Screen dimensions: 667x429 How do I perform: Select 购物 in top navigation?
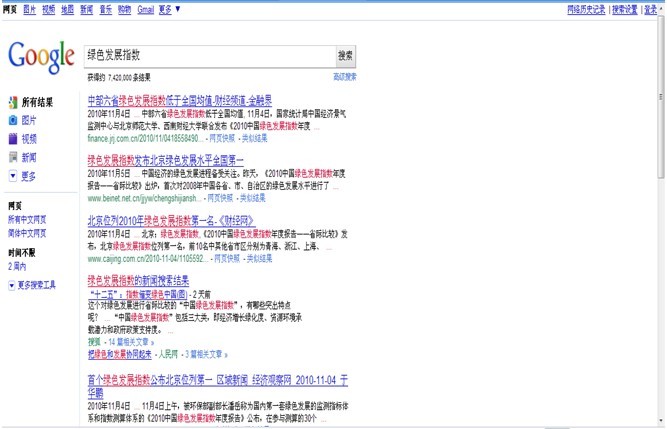124,9
